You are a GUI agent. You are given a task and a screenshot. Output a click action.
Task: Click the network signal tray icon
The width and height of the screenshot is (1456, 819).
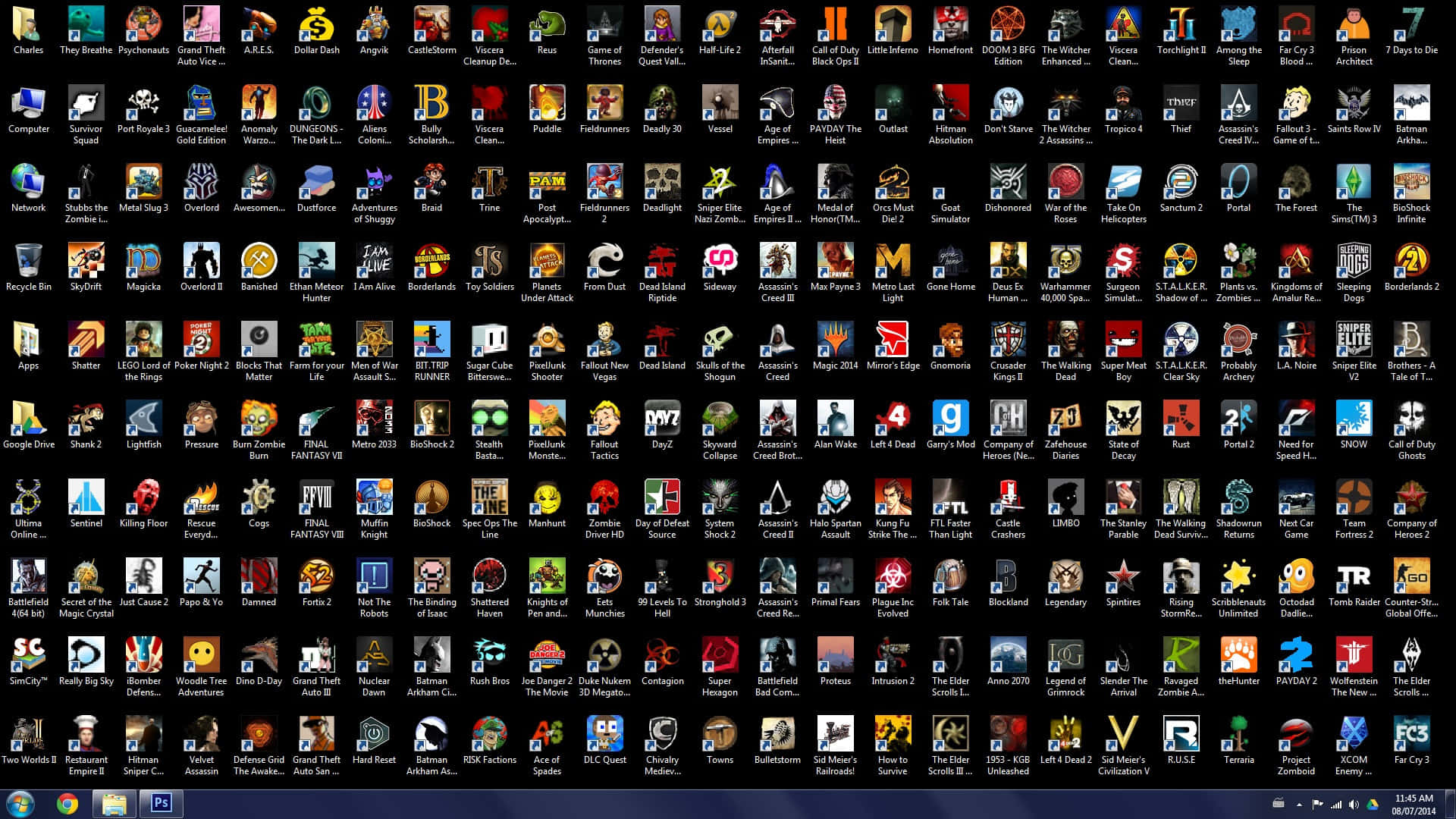pos(1335,804)
